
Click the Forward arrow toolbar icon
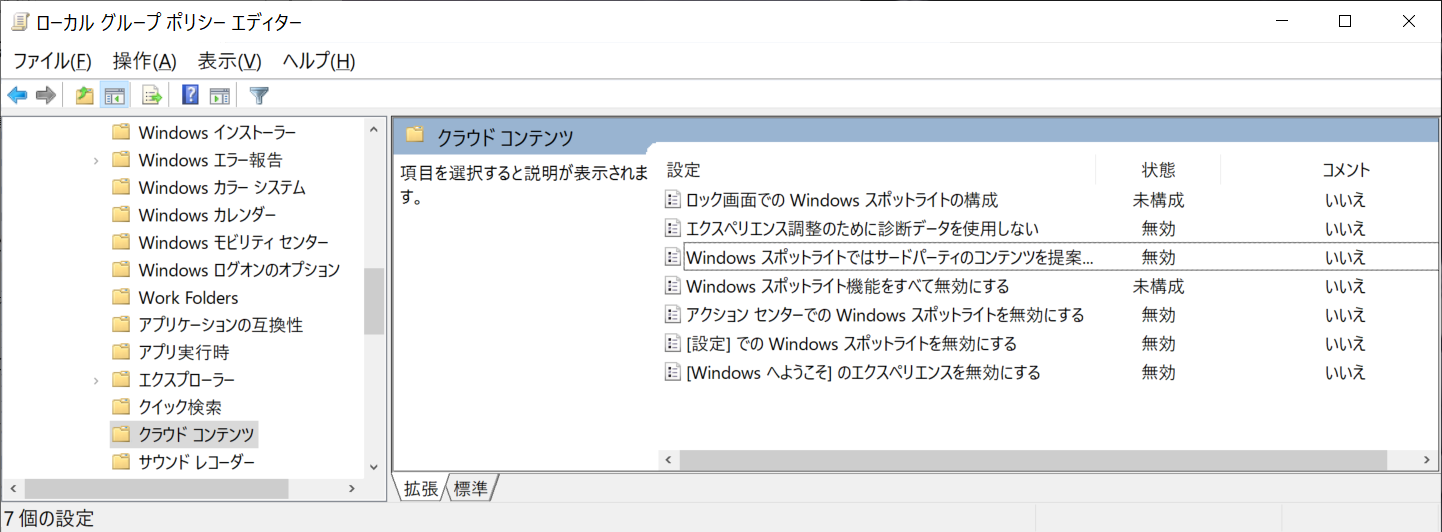pos(45,96)
